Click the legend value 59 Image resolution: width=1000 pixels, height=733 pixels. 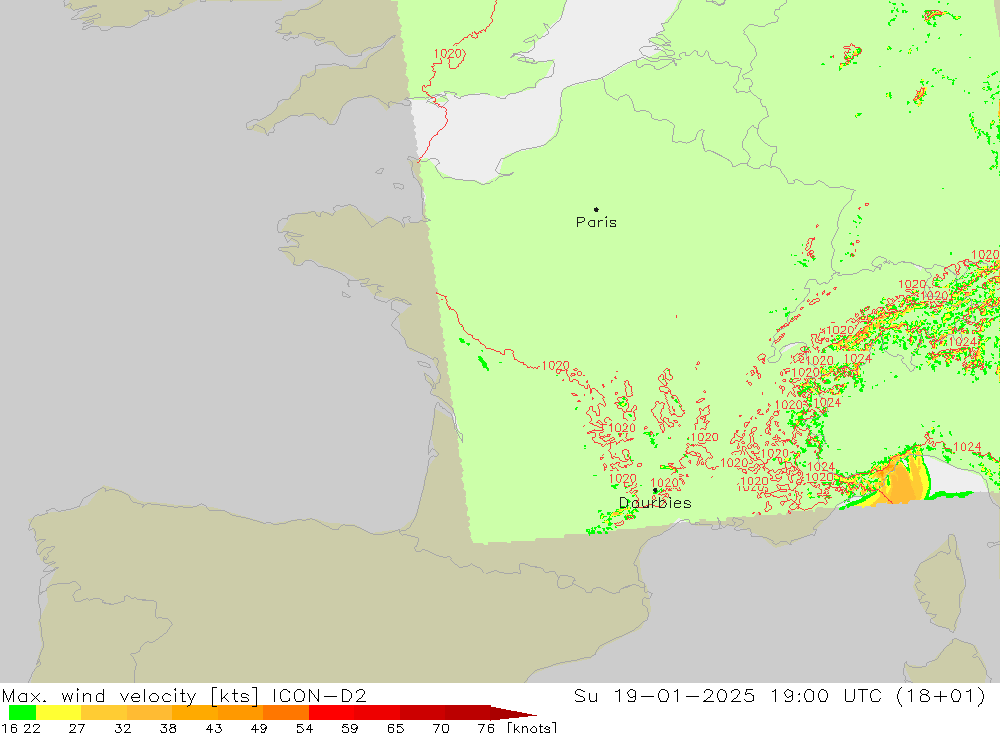(349, 728)
